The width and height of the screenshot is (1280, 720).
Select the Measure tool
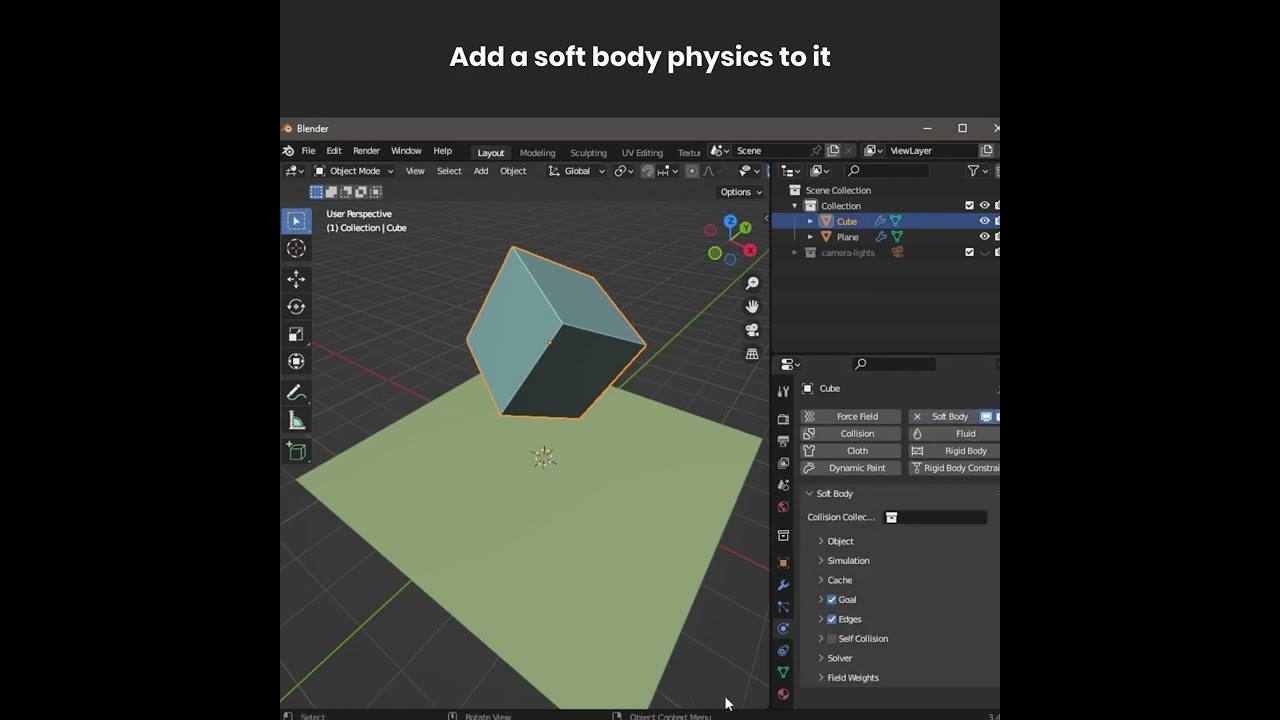pos(296,421)
